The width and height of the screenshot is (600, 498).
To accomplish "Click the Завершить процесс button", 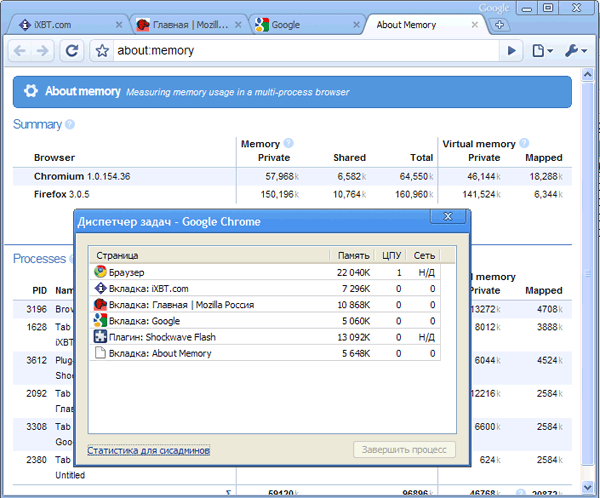I will (404, 450).
